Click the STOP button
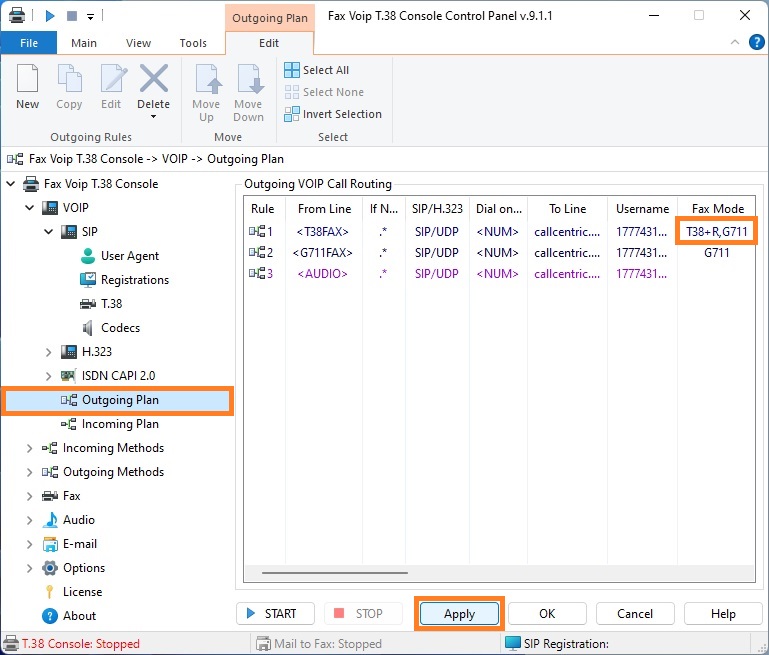This screenshot has width=769, height=655. pos(363,614)
